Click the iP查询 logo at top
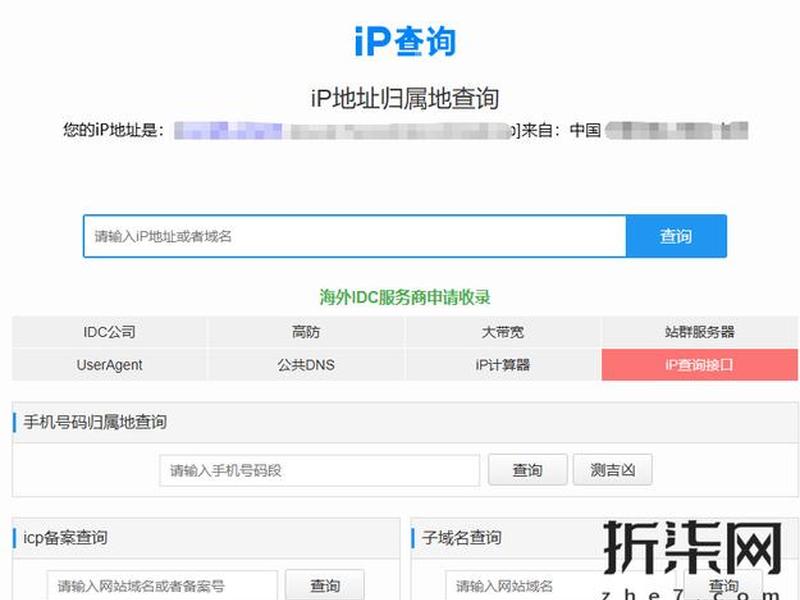Viewport: 800px width, 600px height. (x=405, y=41)
